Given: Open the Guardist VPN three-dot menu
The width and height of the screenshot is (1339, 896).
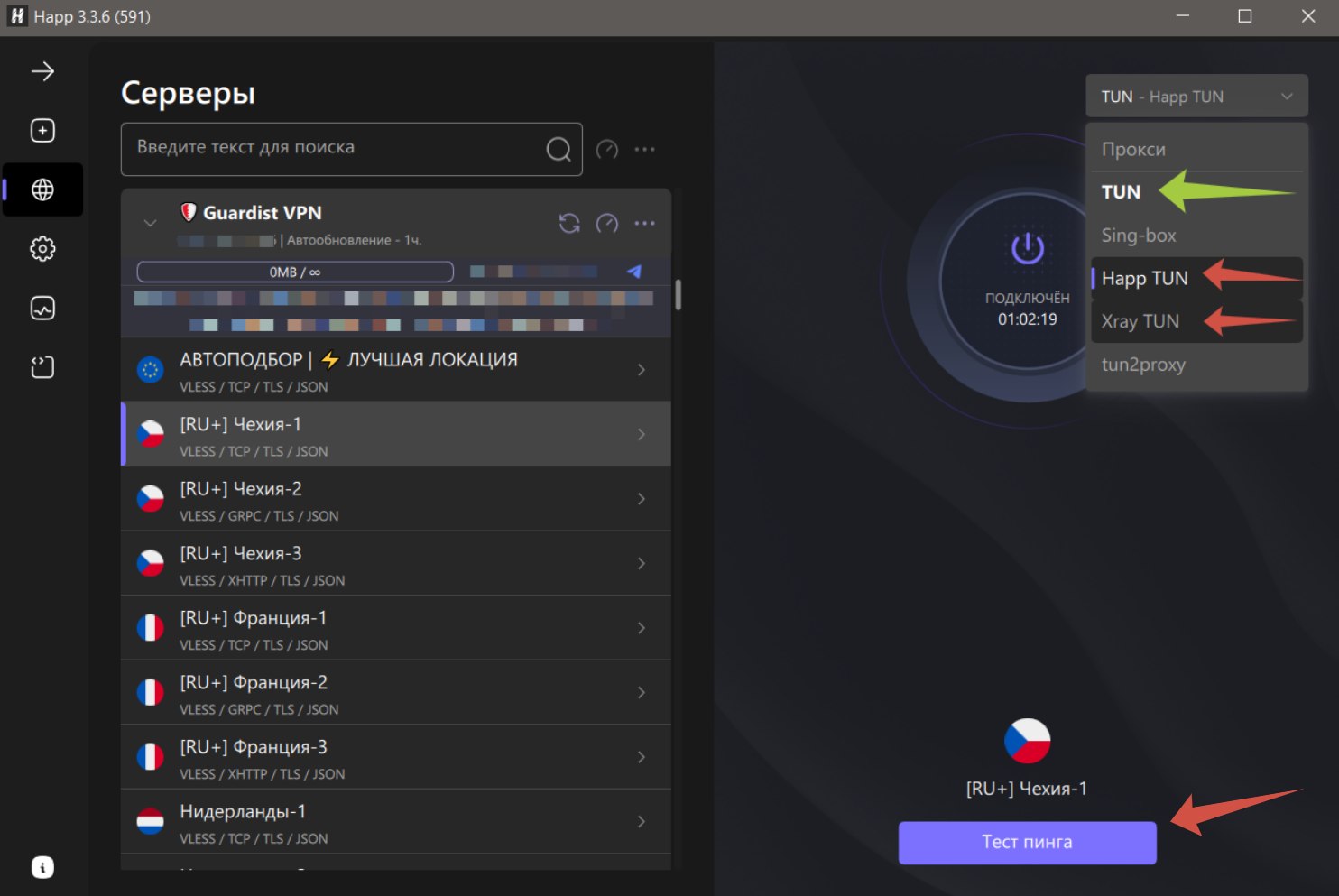Looking at the screenshot, I should coord(644,223).
